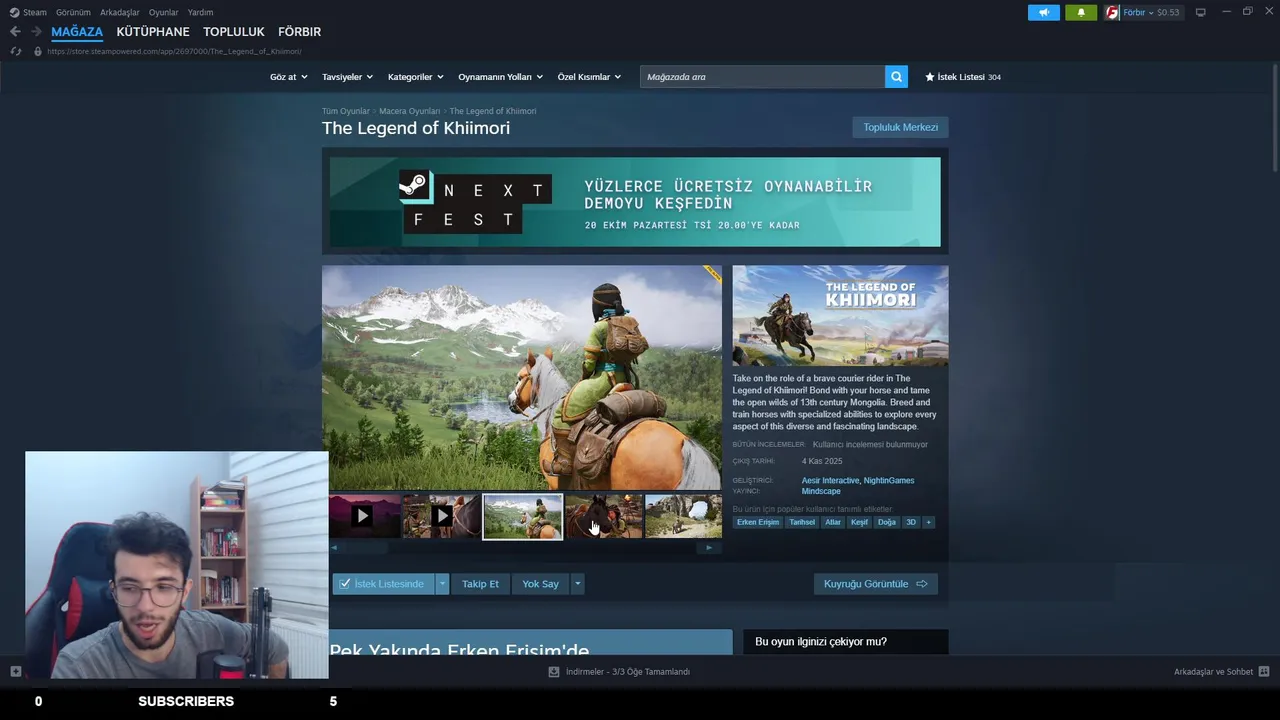Switch to the KÜTÜPHANE tab
1280x720 pixels.
[153, 32]
